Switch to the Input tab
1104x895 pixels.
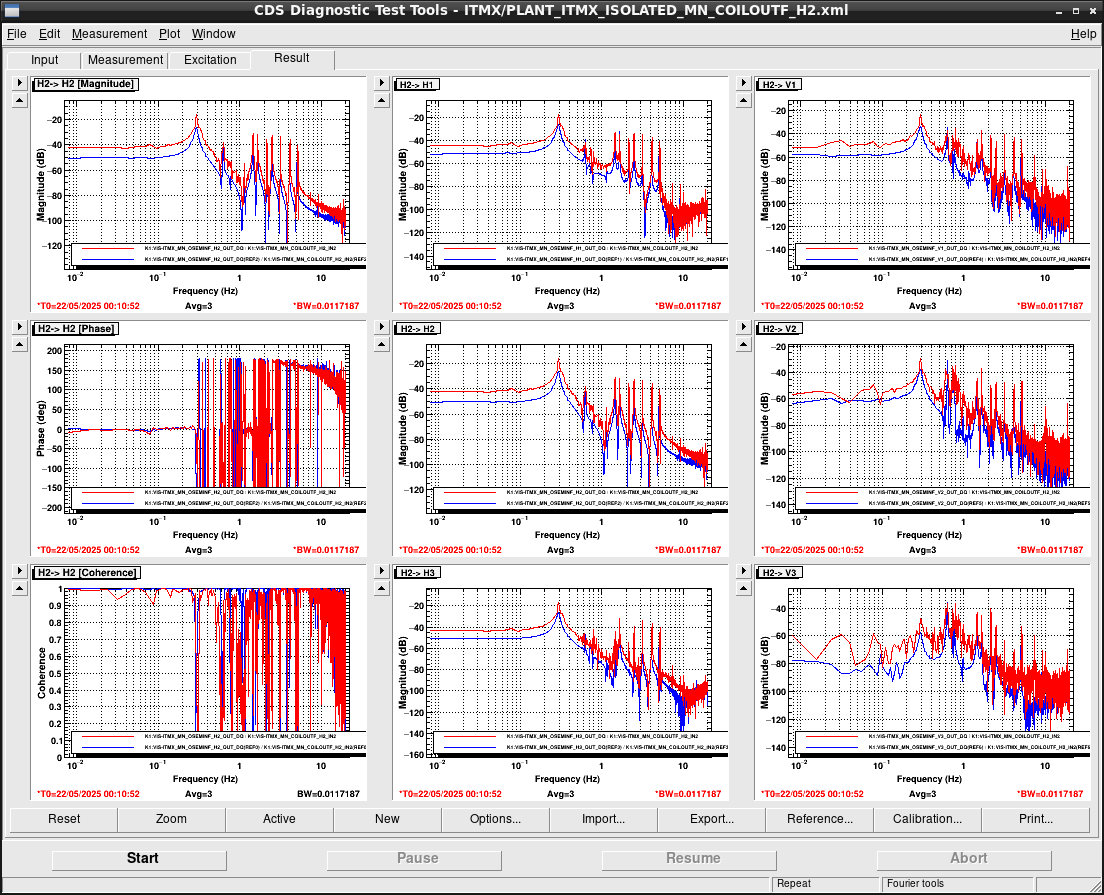point(44,60)
